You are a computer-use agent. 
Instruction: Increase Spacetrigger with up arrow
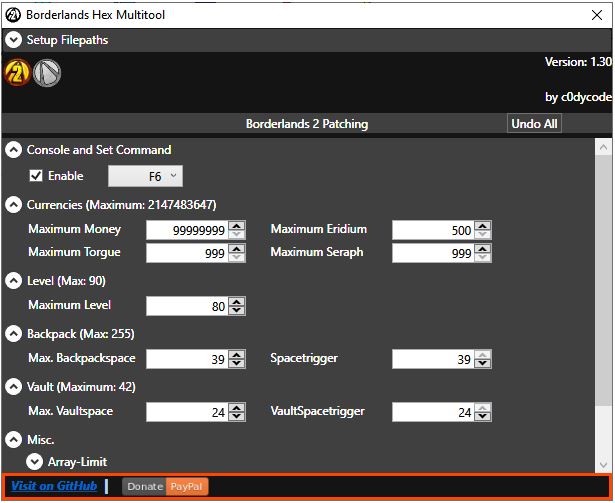(x=482, y=355)
